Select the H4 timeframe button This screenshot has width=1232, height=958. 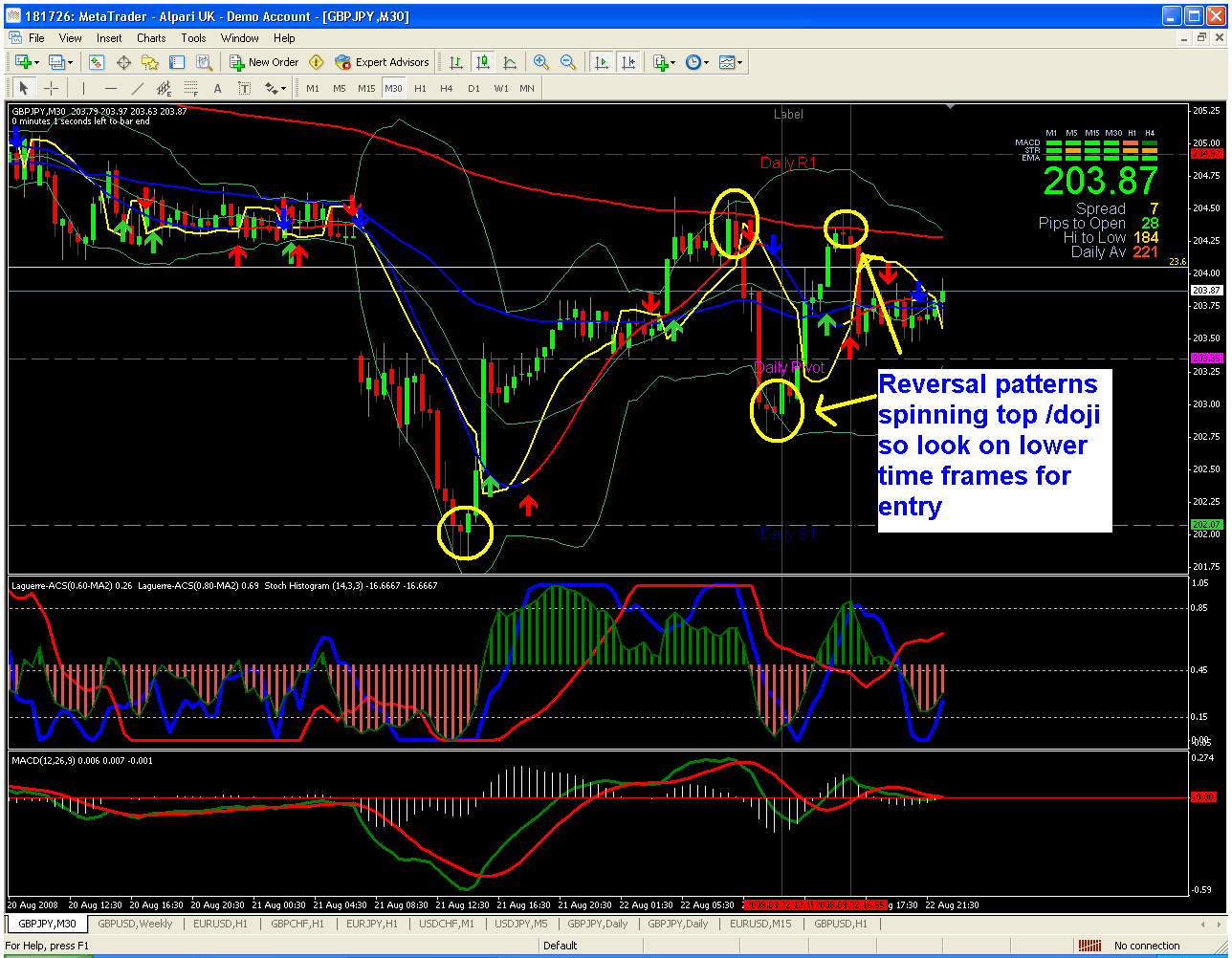click(x=447, y=88)
